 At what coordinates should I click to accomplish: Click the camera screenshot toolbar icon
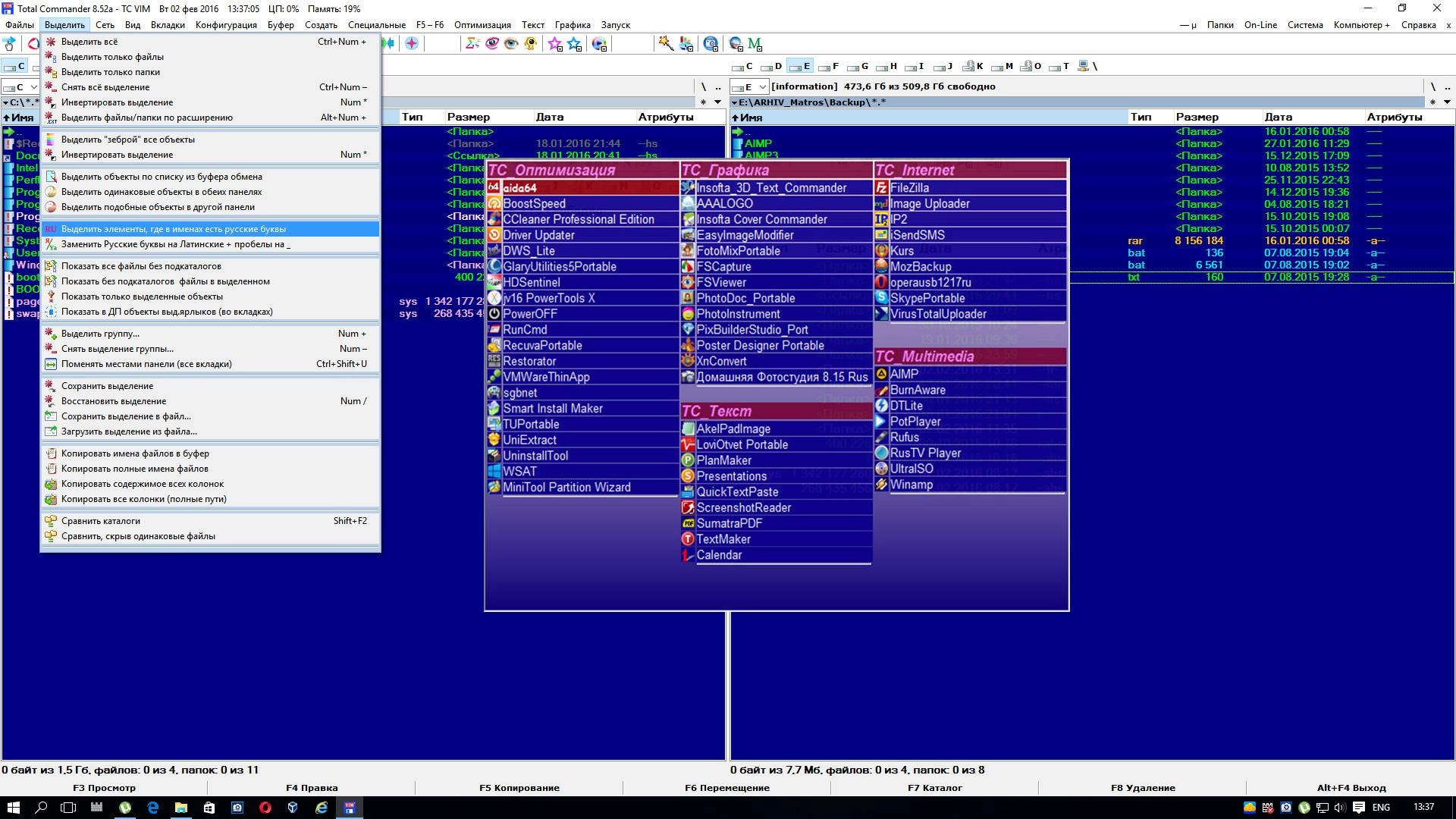pos(711,44)
